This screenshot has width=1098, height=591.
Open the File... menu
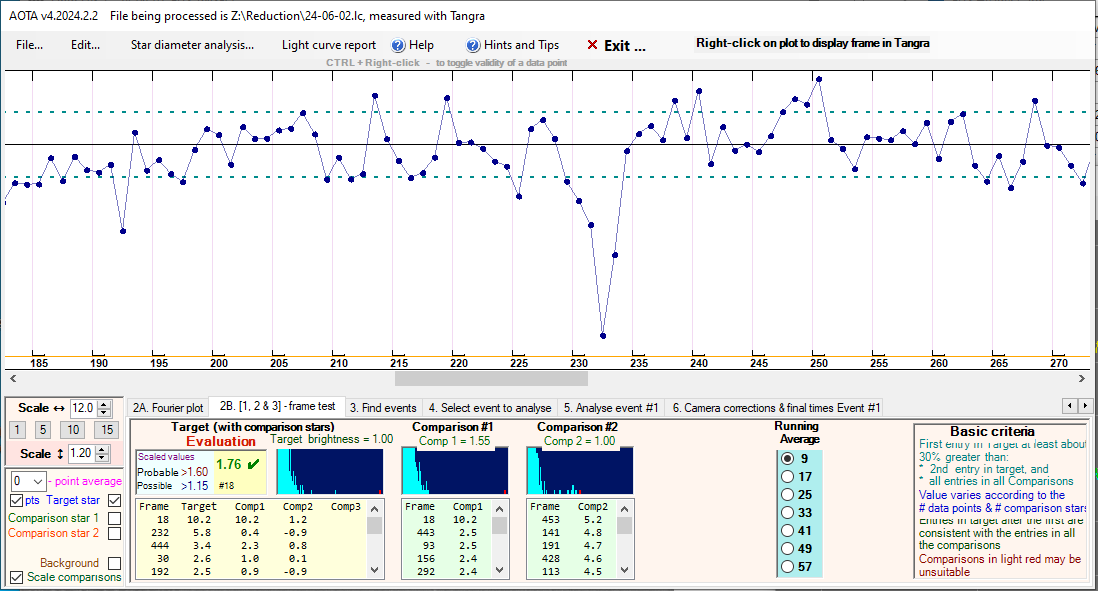click(x=29, y=45)
